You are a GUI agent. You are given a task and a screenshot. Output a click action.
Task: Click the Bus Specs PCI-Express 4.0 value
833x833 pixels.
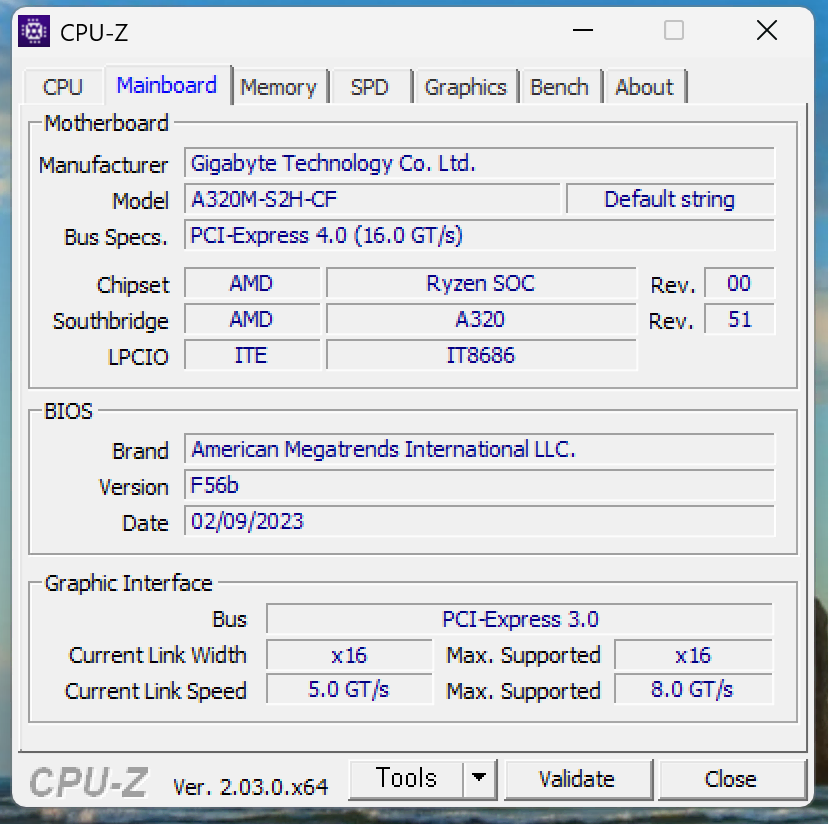[479, 235]
